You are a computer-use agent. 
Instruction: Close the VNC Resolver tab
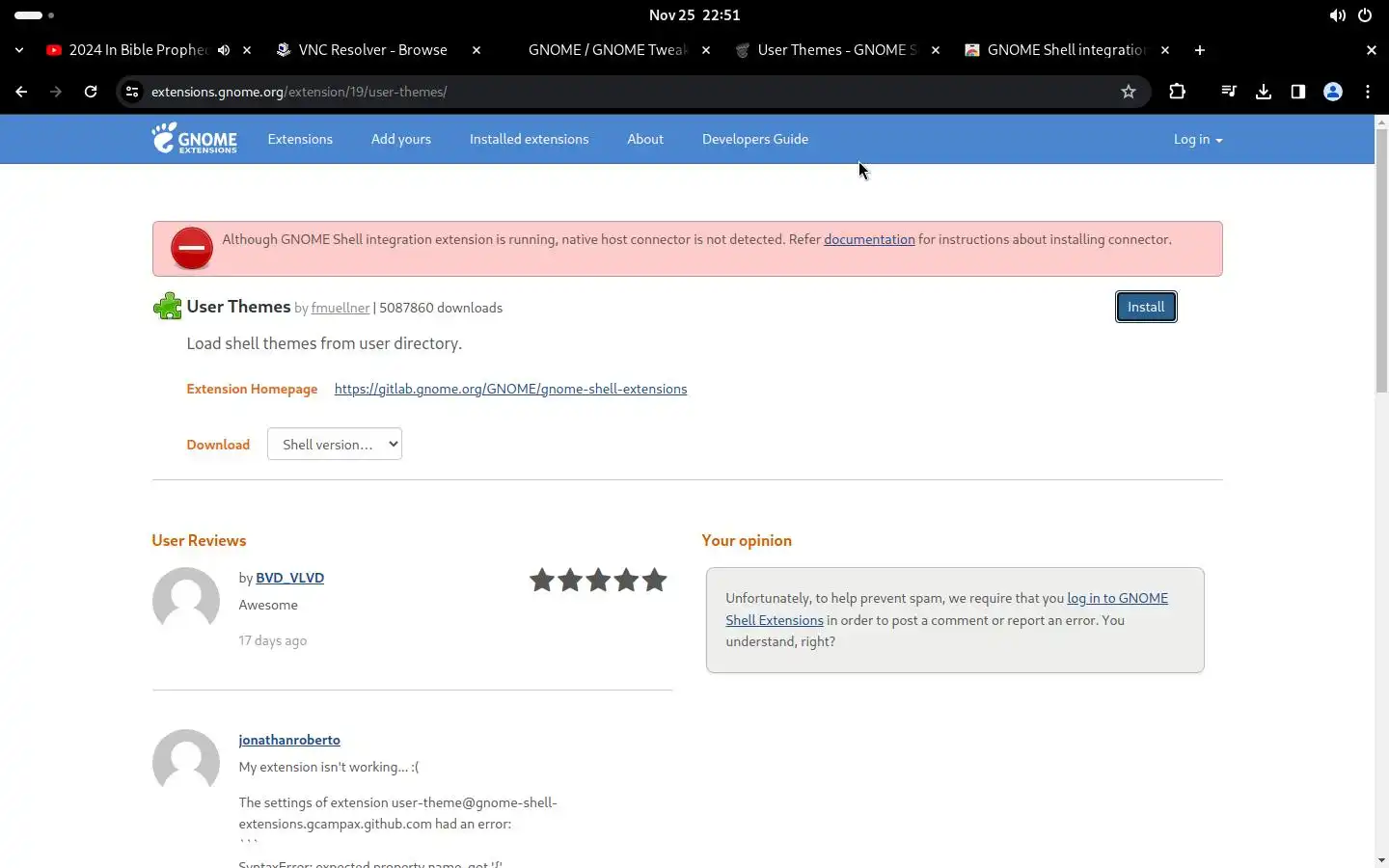477,50
